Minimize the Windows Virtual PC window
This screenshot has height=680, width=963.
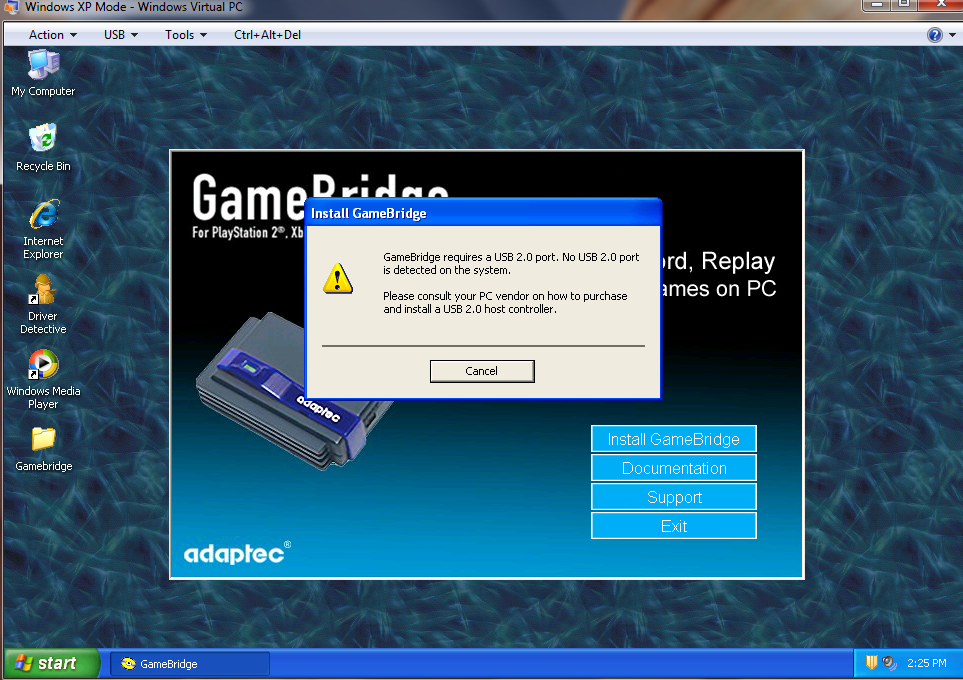tap(877, 5)
